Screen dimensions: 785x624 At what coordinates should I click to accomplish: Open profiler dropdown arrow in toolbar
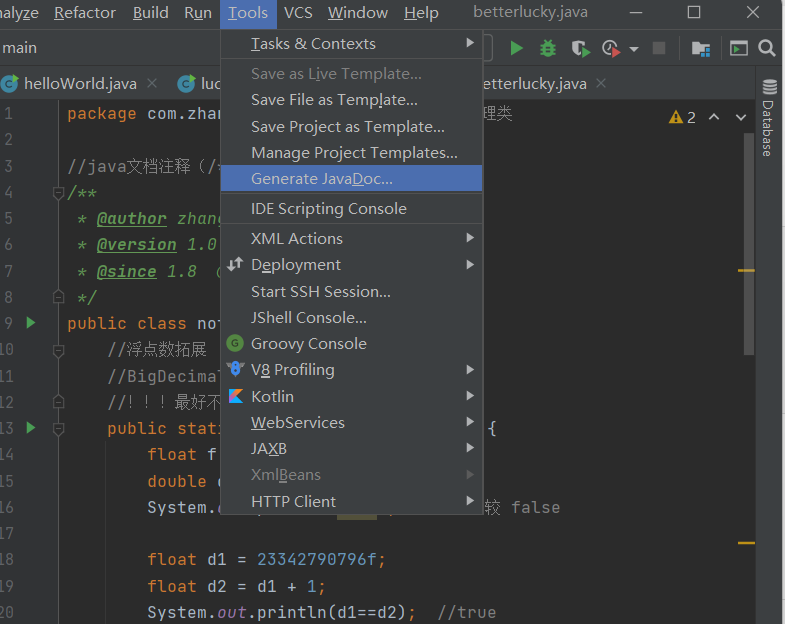[634, 49]
